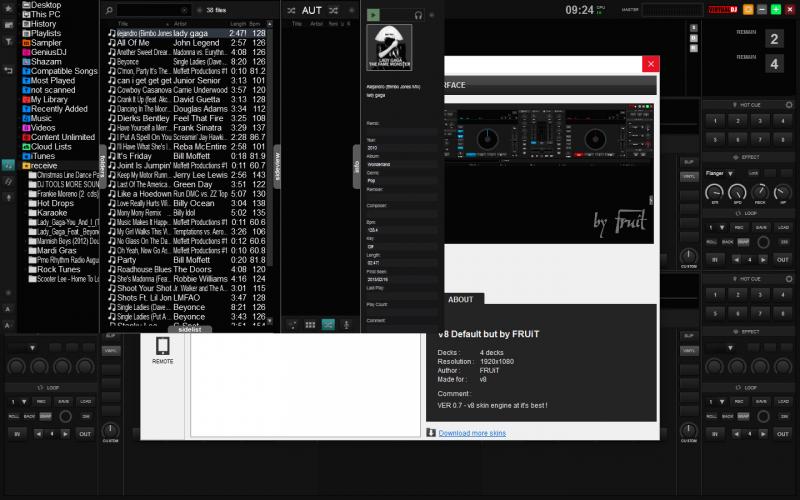Screen dimensions: 800x500
Task: Click the left deck loop OUT button
Action: pos(85,434)
